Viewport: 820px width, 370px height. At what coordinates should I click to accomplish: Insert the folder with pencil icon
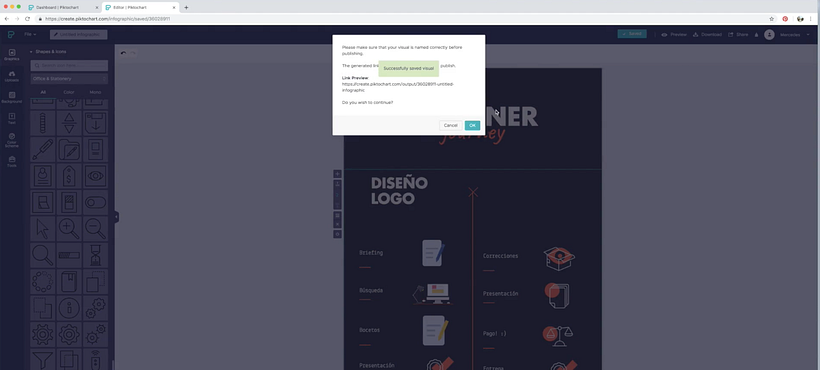point(69,149)
